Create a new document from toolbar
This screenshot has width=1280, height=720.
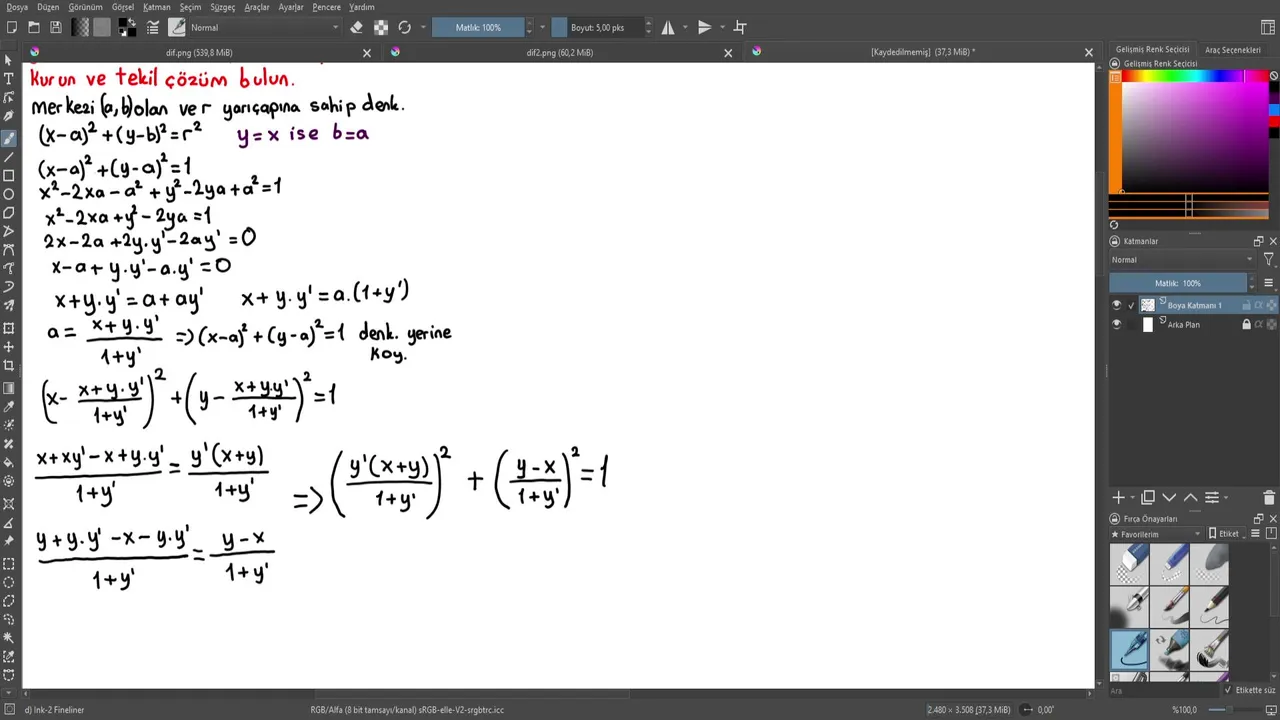click(x=12, y=27)
